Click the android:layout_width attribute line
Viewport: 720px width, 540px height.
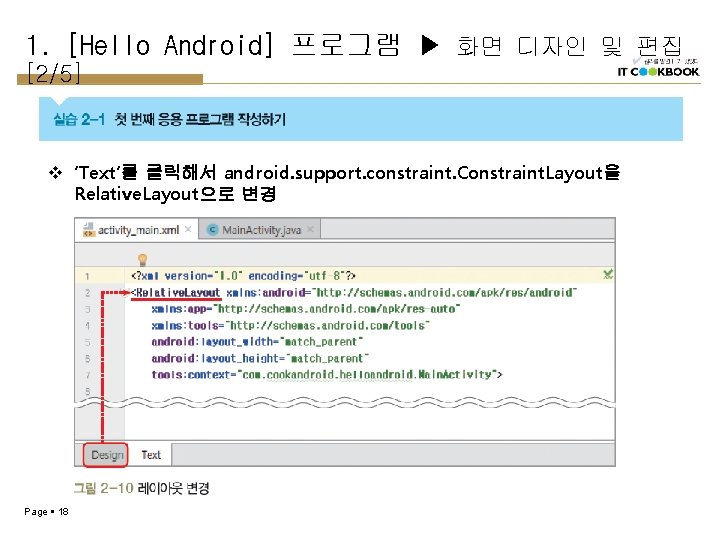pos(257,342)
